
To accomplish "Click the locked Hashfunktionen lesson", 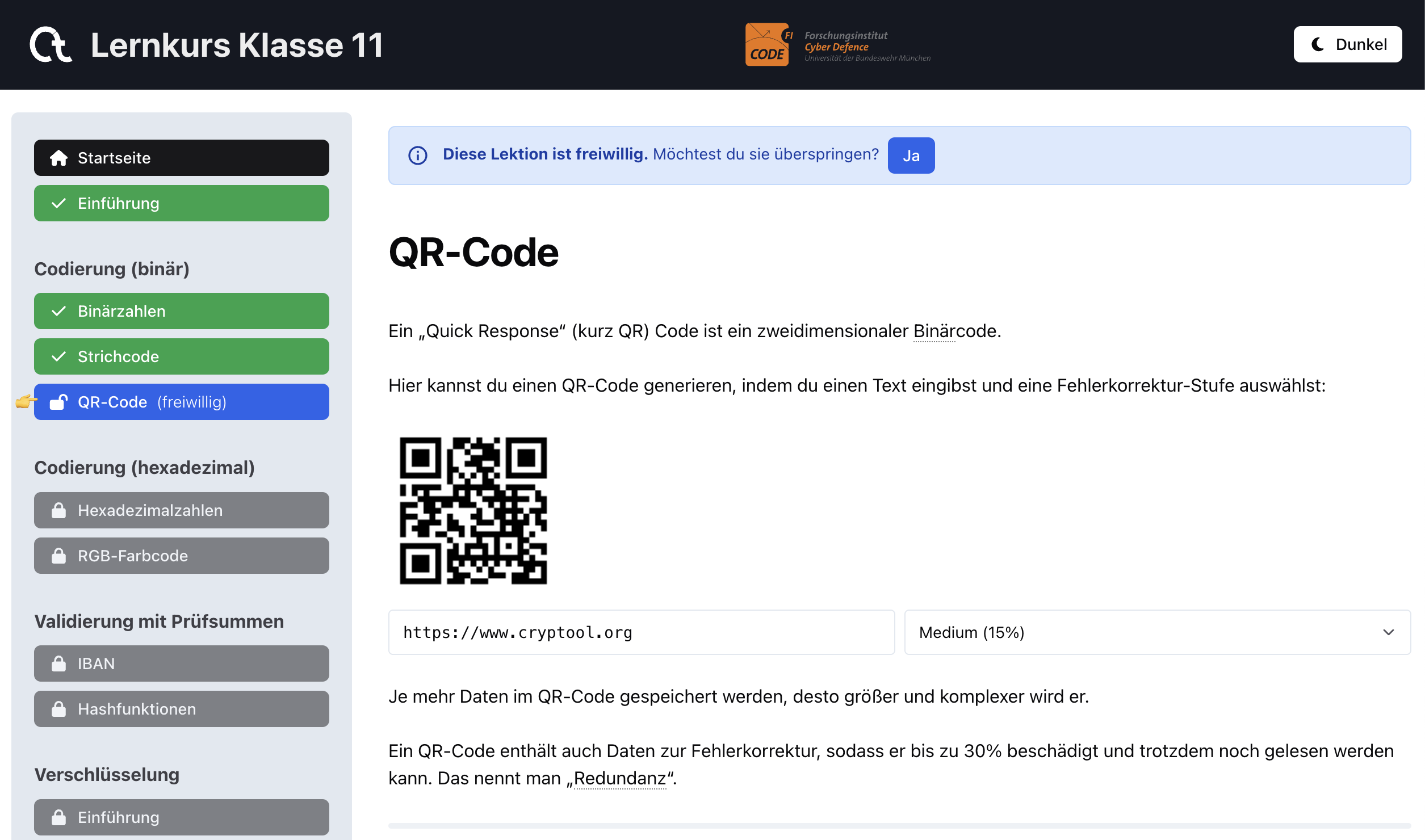I will click(182, 709).
